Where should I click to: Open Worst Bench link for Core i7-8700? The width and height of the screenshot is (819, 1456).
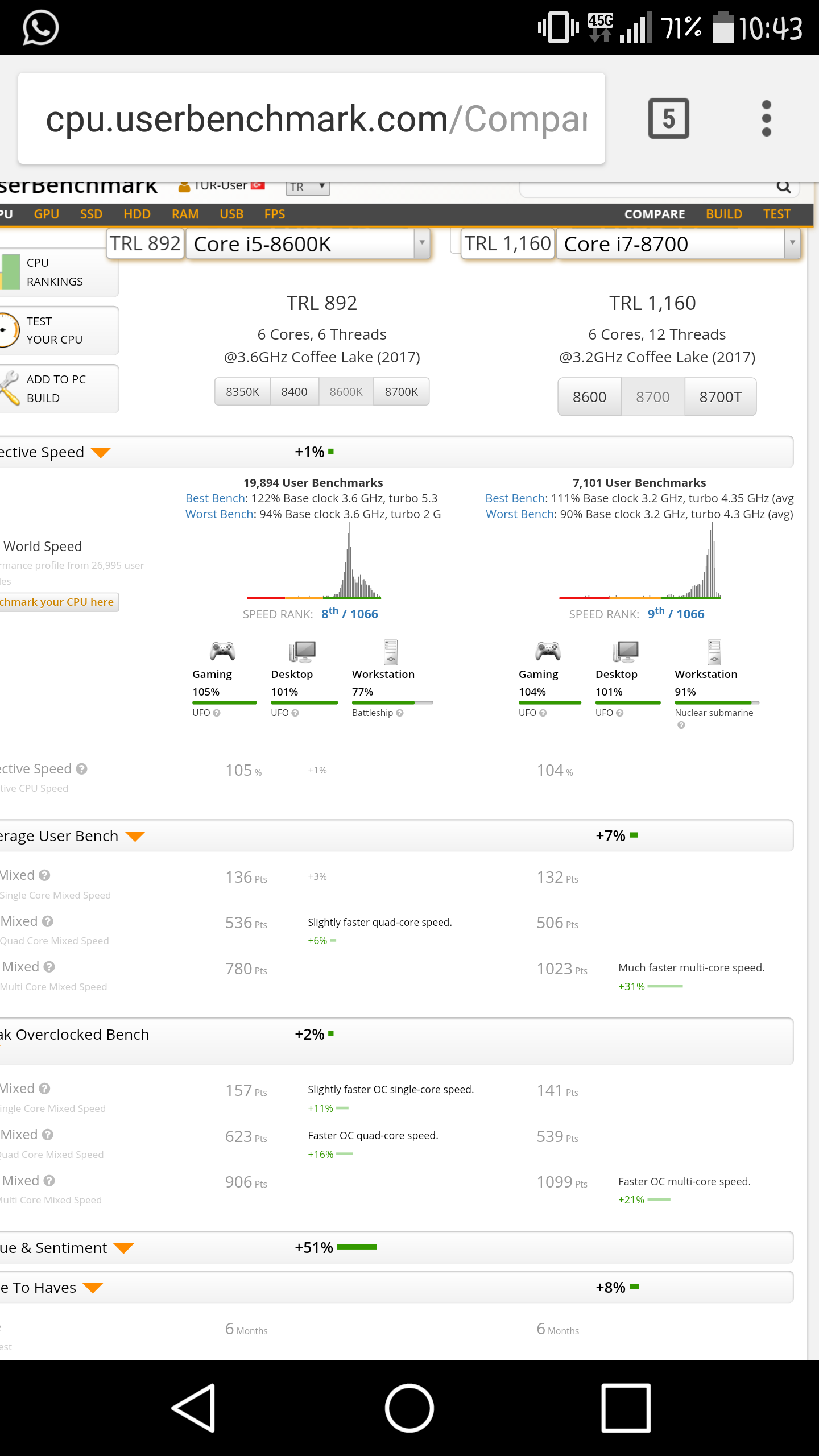[x=520, y=514]
